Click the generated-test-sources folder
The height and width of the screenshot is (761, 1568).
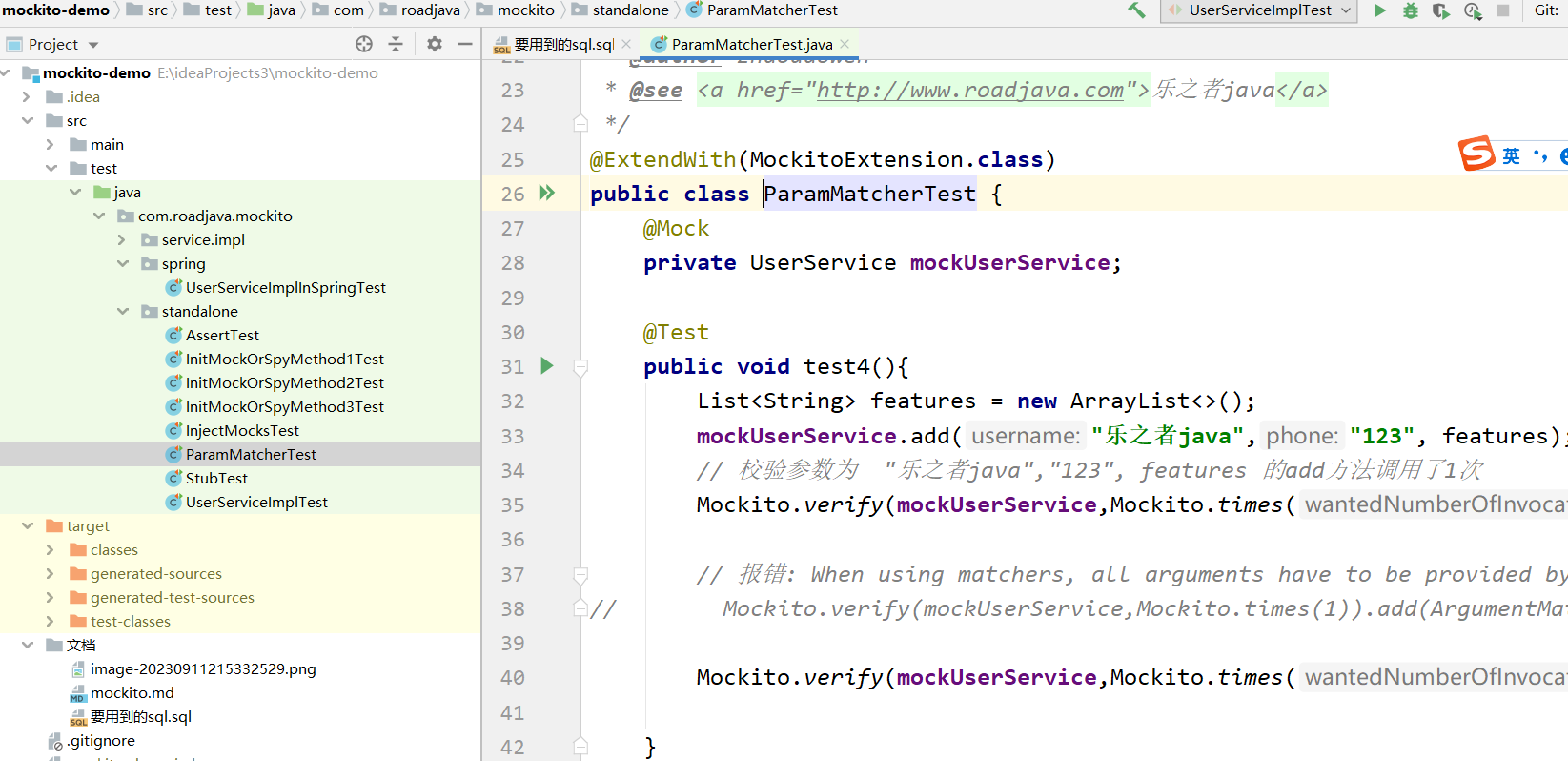point(172,597)
